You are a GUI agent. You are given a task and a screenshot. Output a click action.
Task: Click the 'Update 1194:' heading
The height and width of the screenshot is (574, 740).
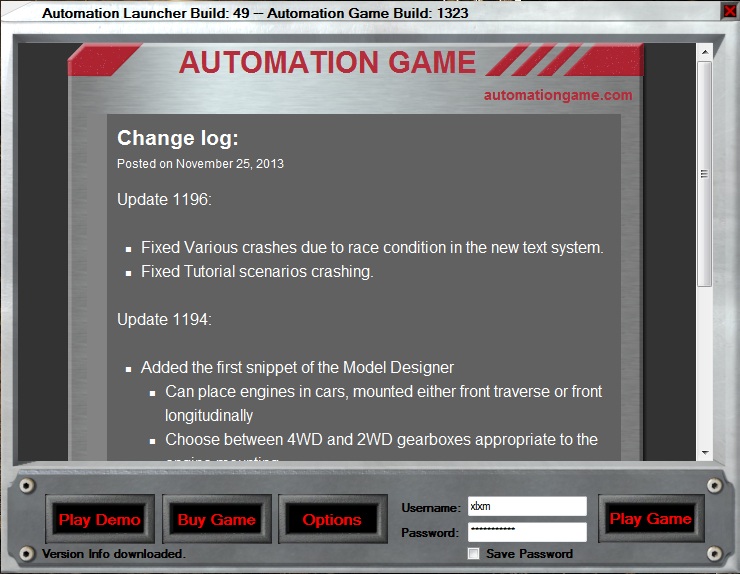tap(164, 320)
